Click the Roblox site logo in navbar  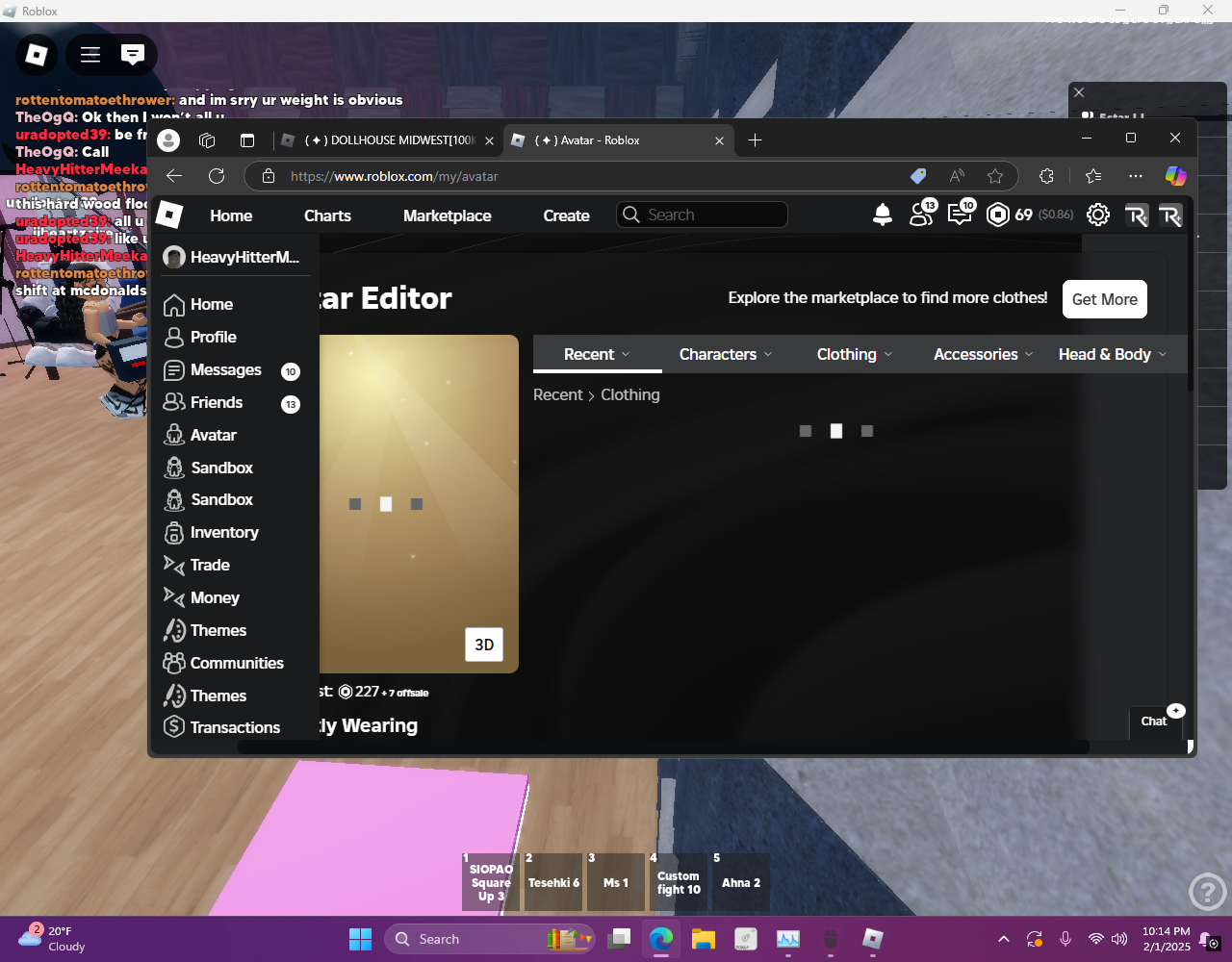(x=169, y=215)
